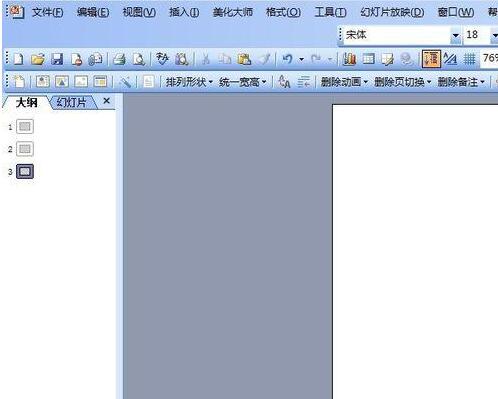This screenshot has height=399, width=498.
Task: Open the 编辑(E) menu
Action: click(x=93, y=12)
